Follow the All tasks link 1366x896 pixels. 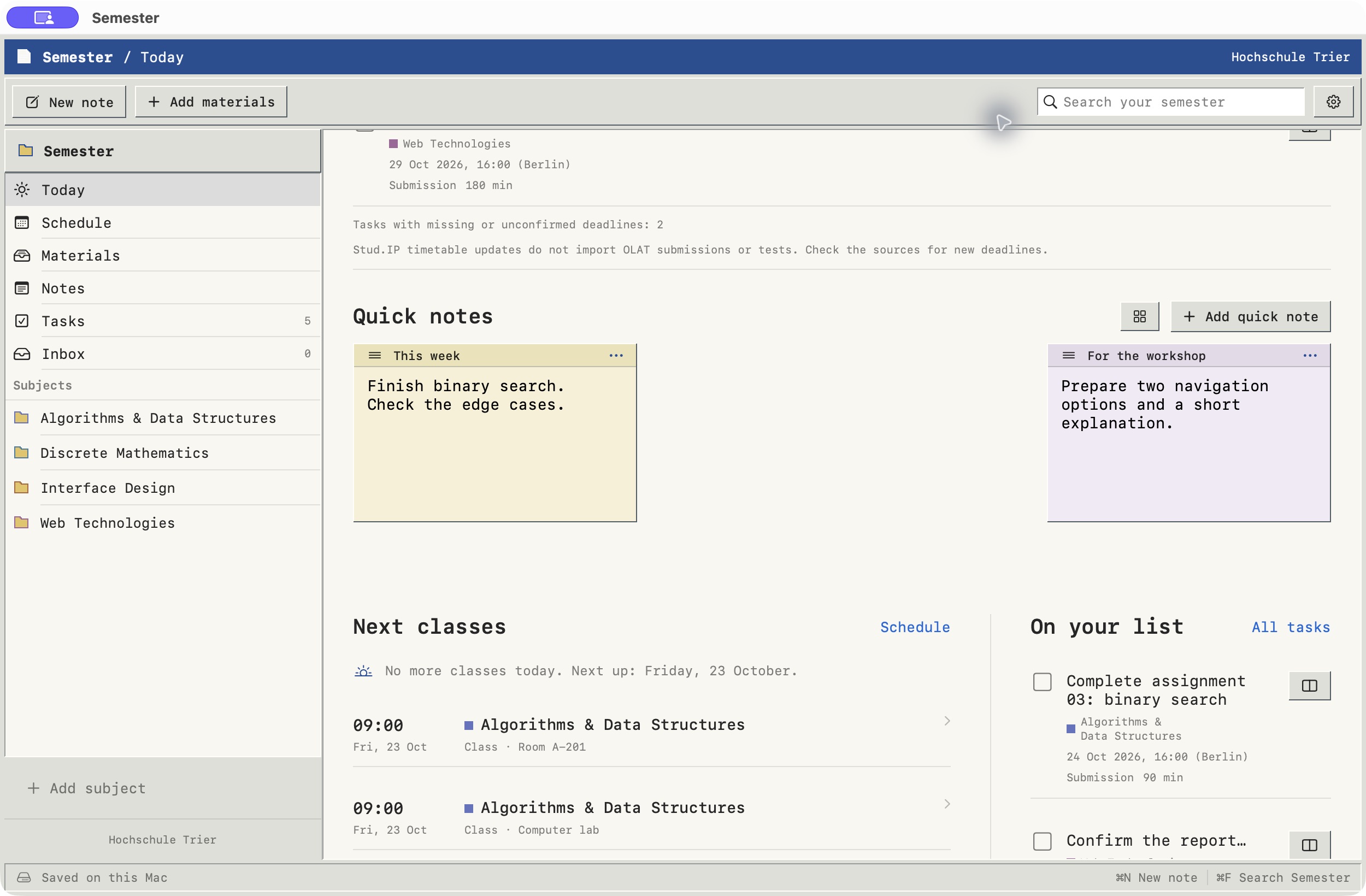click(x=1291, y=627)
